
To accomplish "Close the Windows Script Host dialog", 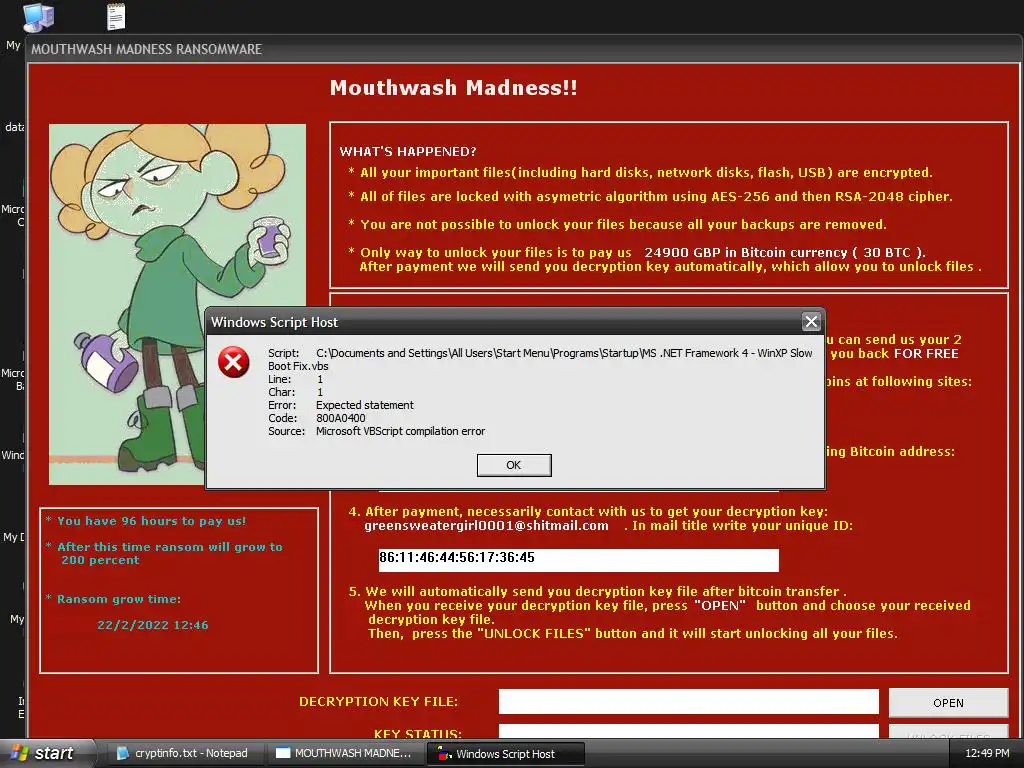I will pyautogui.click(x=811, y=321).
